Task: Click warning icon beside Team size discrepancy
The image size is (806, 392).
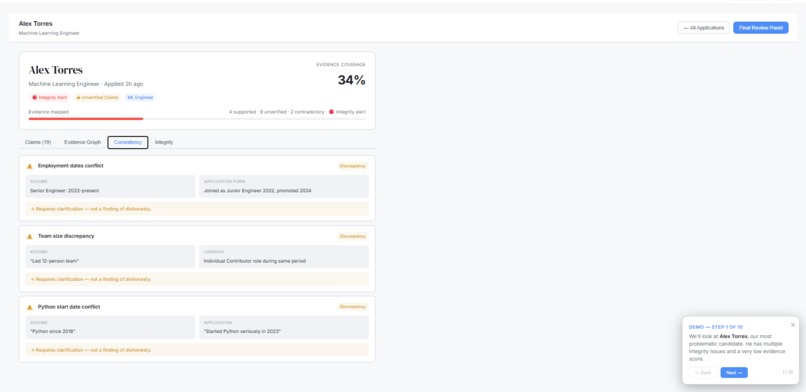Action: [29, 236]
